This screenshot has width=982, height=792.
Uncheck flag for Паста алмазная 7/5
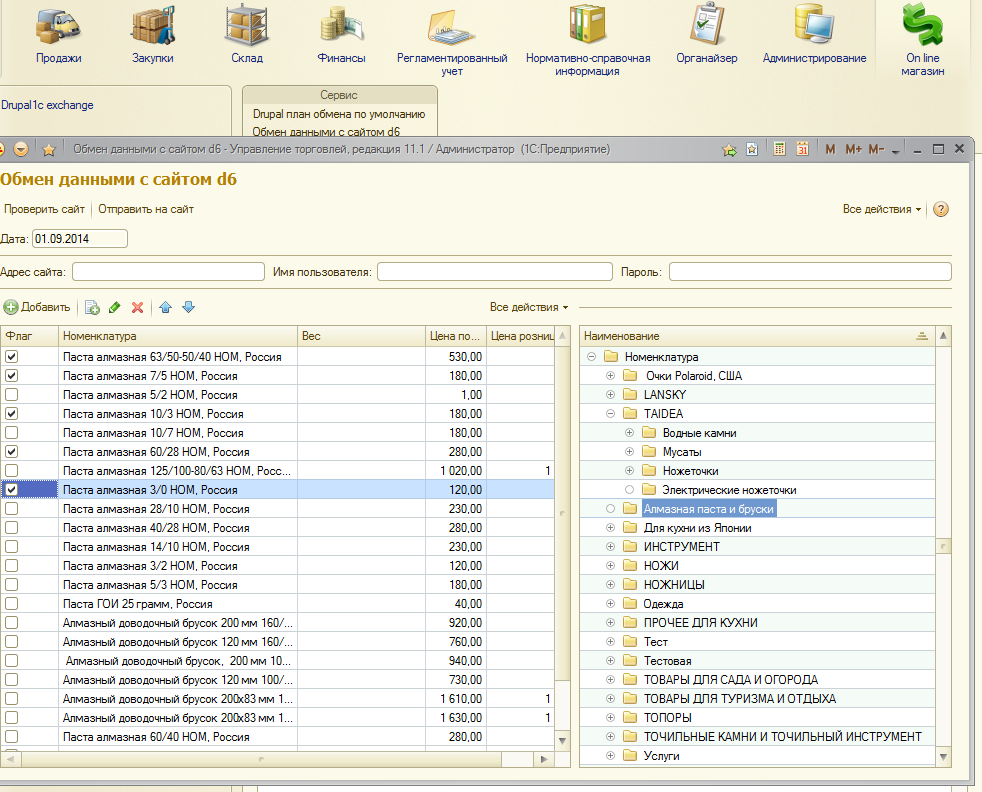tap(12, 375)
